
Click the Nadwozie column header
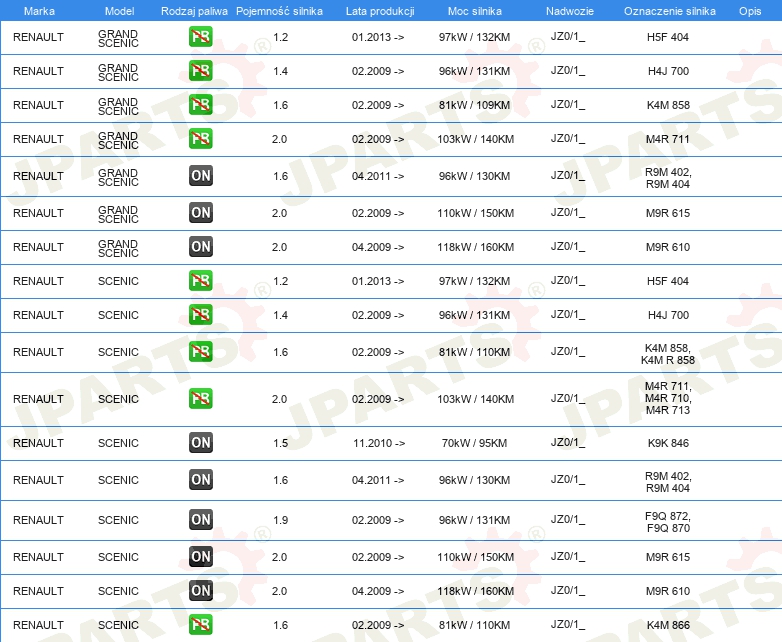pos(570,11)
